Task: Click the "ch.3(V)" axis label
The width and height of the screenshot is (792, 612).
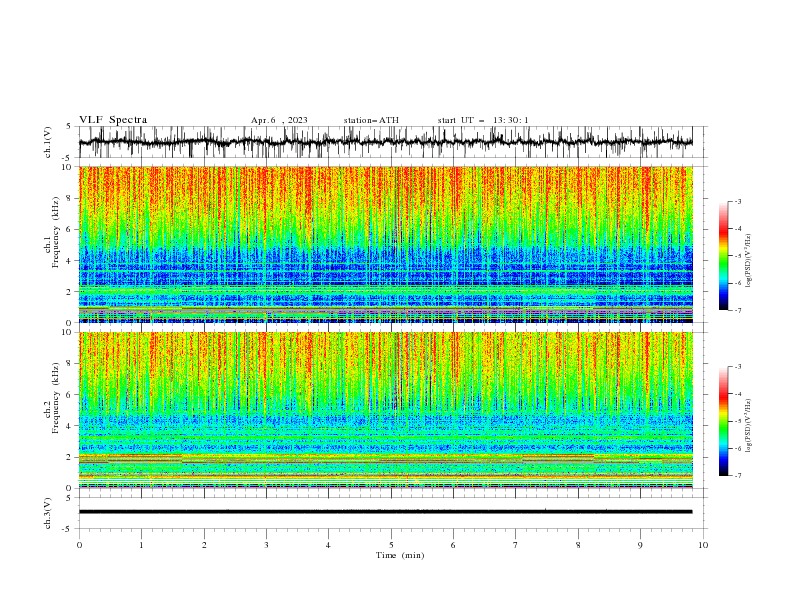Action: coord(48,513)
